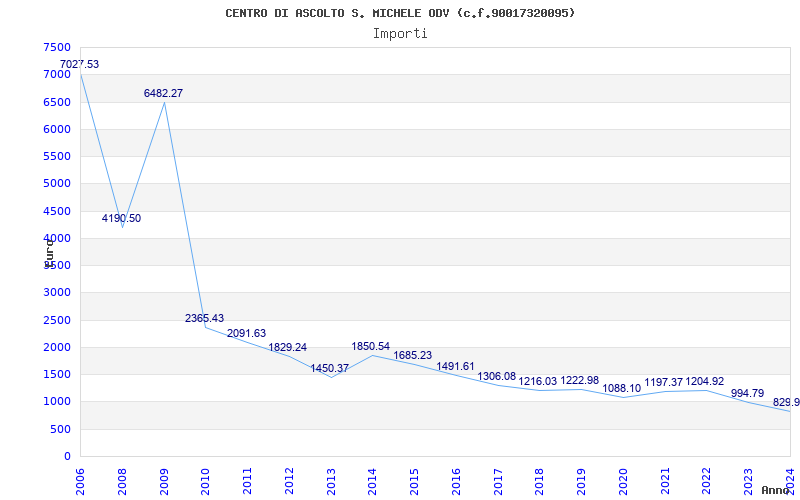Click y-axis value 4000
The width and height of the screenshot is (800, 500).
[57, 238]
